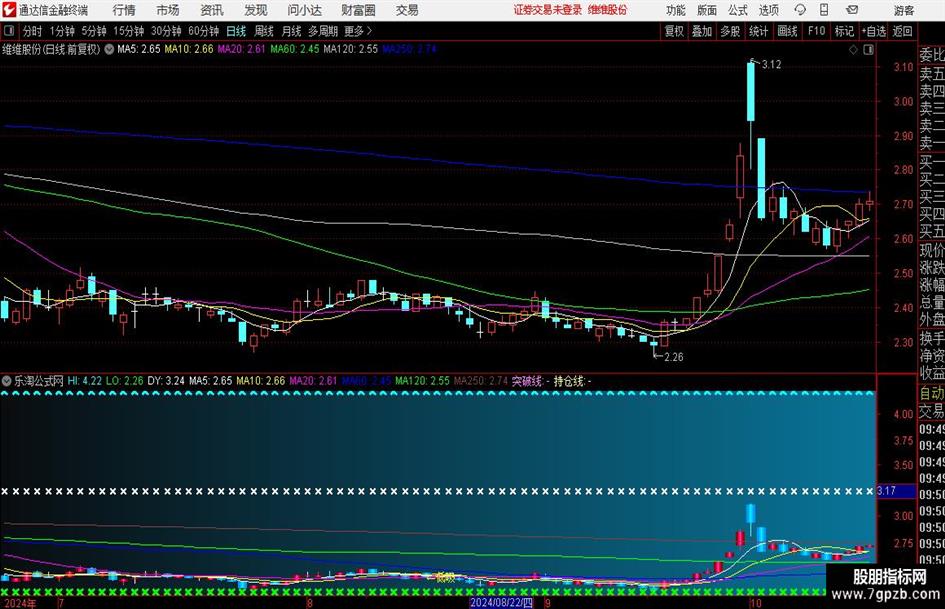Click the MA20: 2.61 label on main chart
The height and width of the screenshot is (609, 945).
[241, 49]
